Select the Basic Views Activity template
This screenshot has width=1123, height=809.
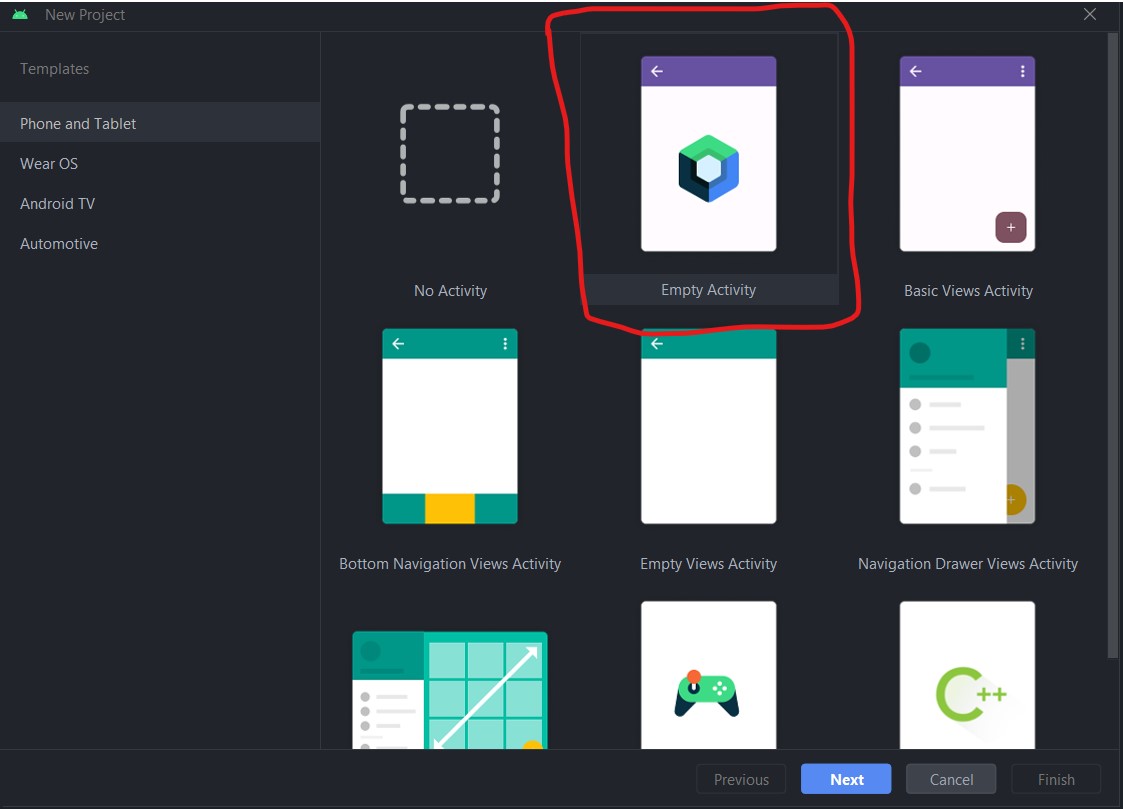pyautogui.click(x=967, y=153)
